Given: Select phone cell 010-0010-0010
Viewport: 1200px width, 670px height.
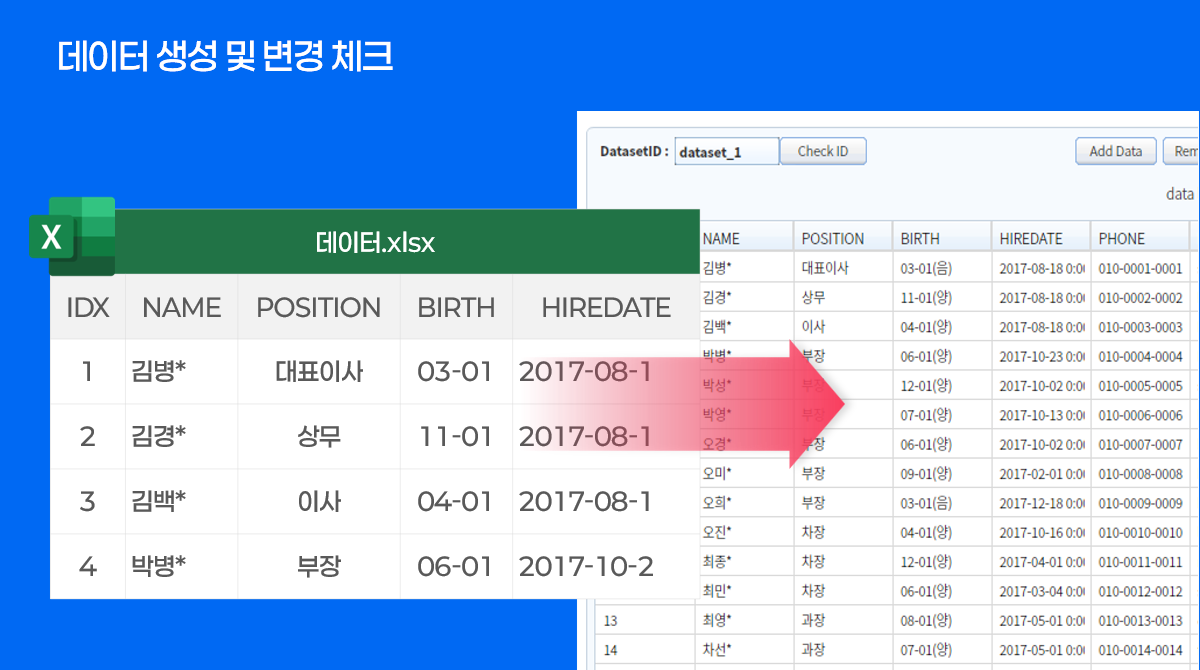Looking at the screenshot, I should [1141, 532].
